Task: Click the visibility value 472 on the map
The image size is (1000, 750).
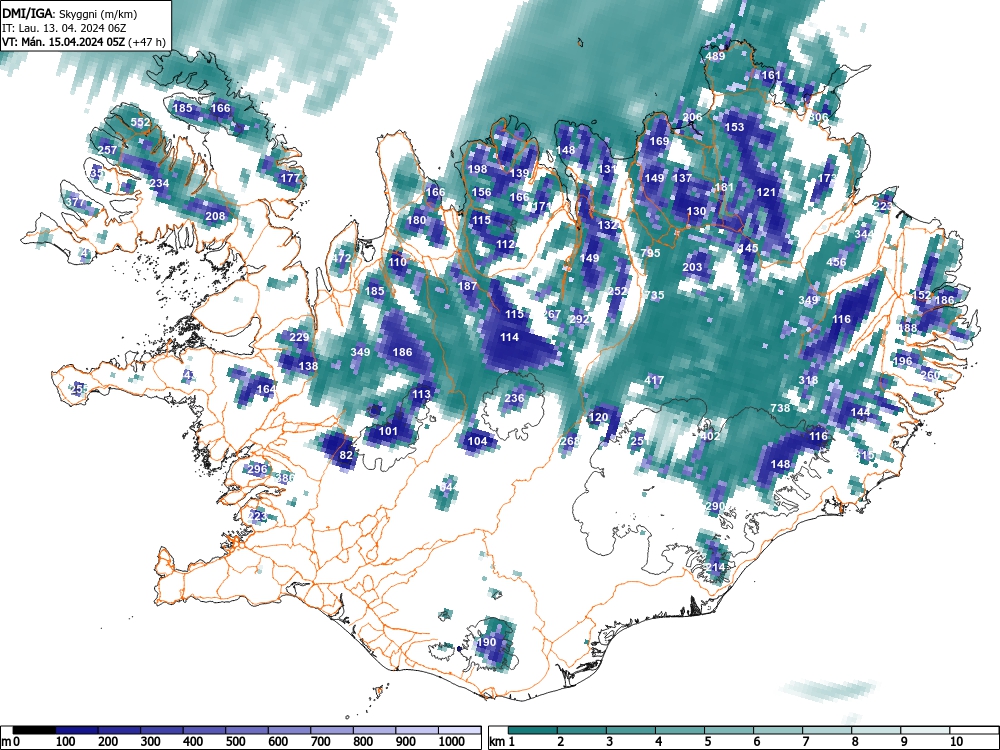Action: [342, 258]
